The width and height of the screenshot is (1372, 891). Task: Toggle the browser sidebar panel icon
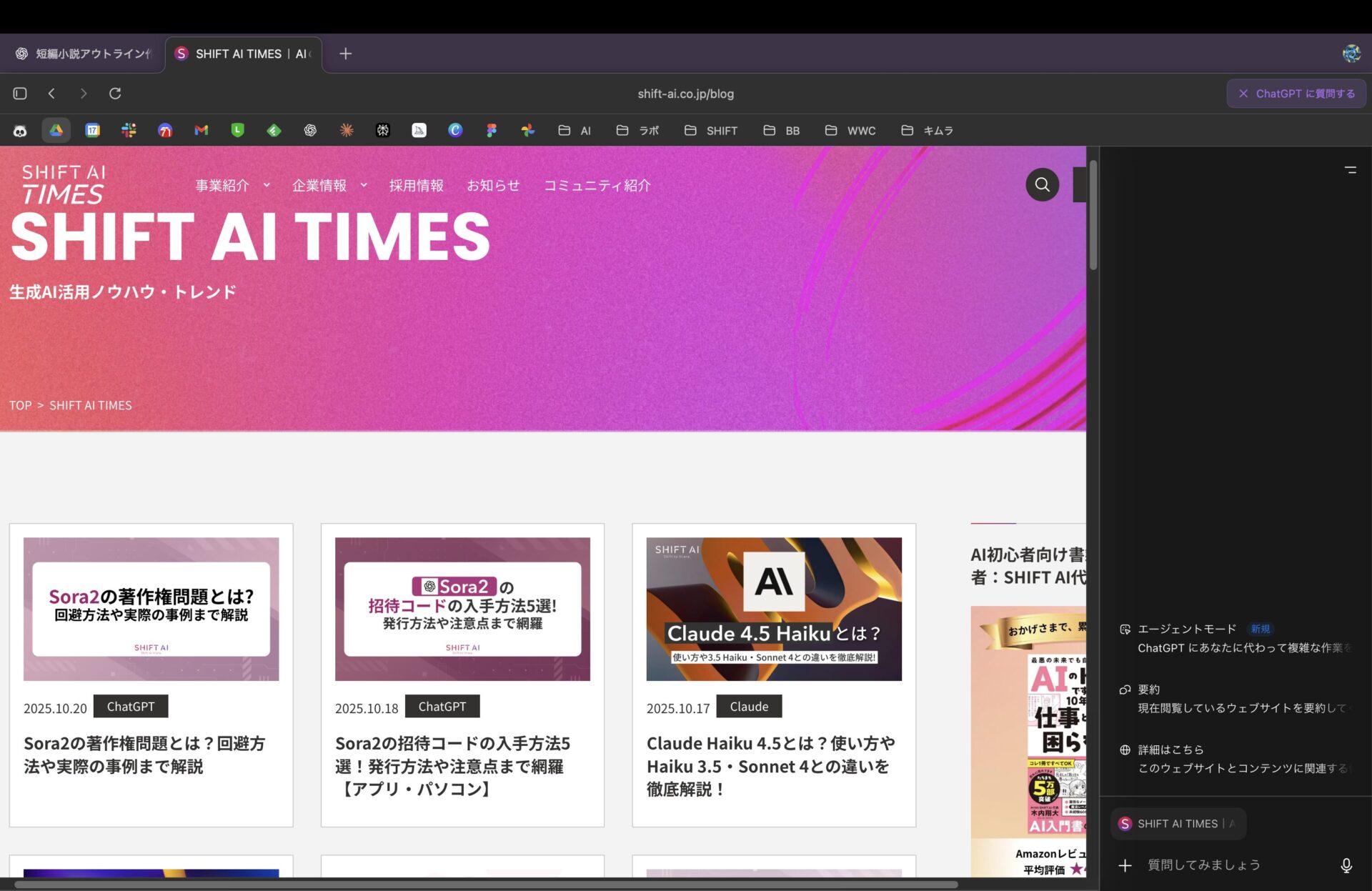tap(20, 94)
